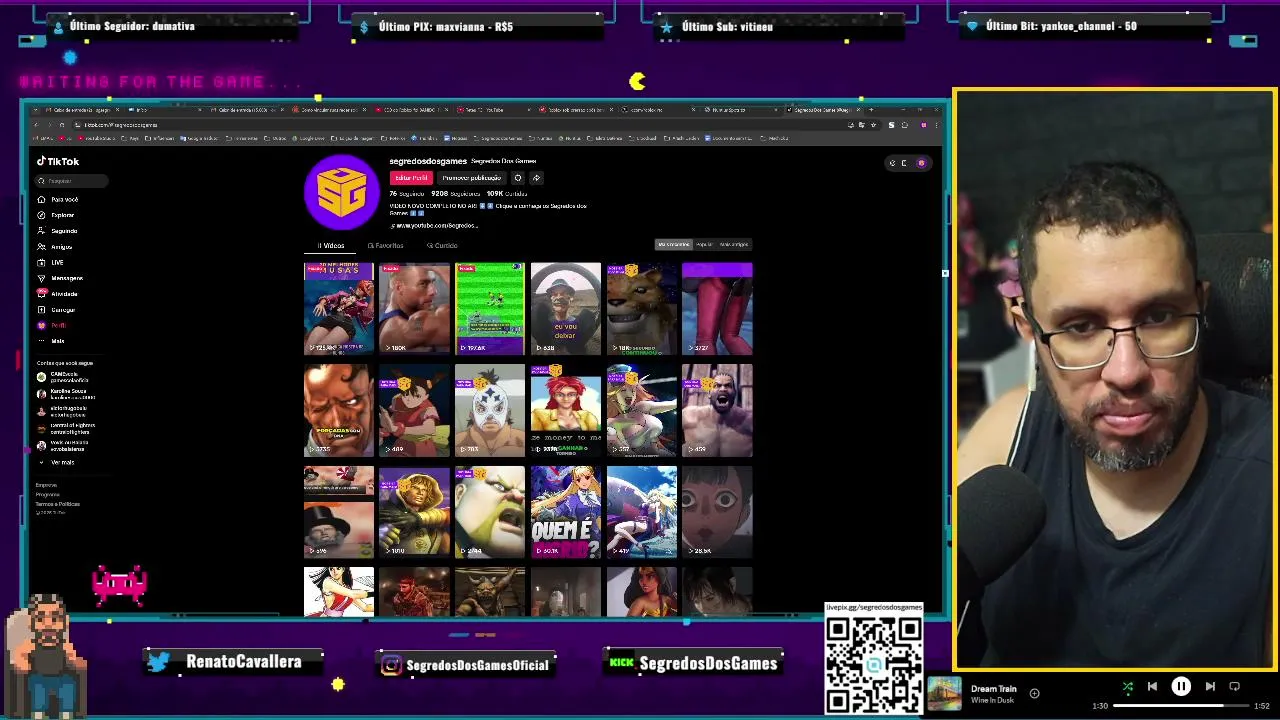The width and height of the screenshot is (1280, 720).
Task: Expand Ver mais followed accounts
Action: (x=56, y=462)
